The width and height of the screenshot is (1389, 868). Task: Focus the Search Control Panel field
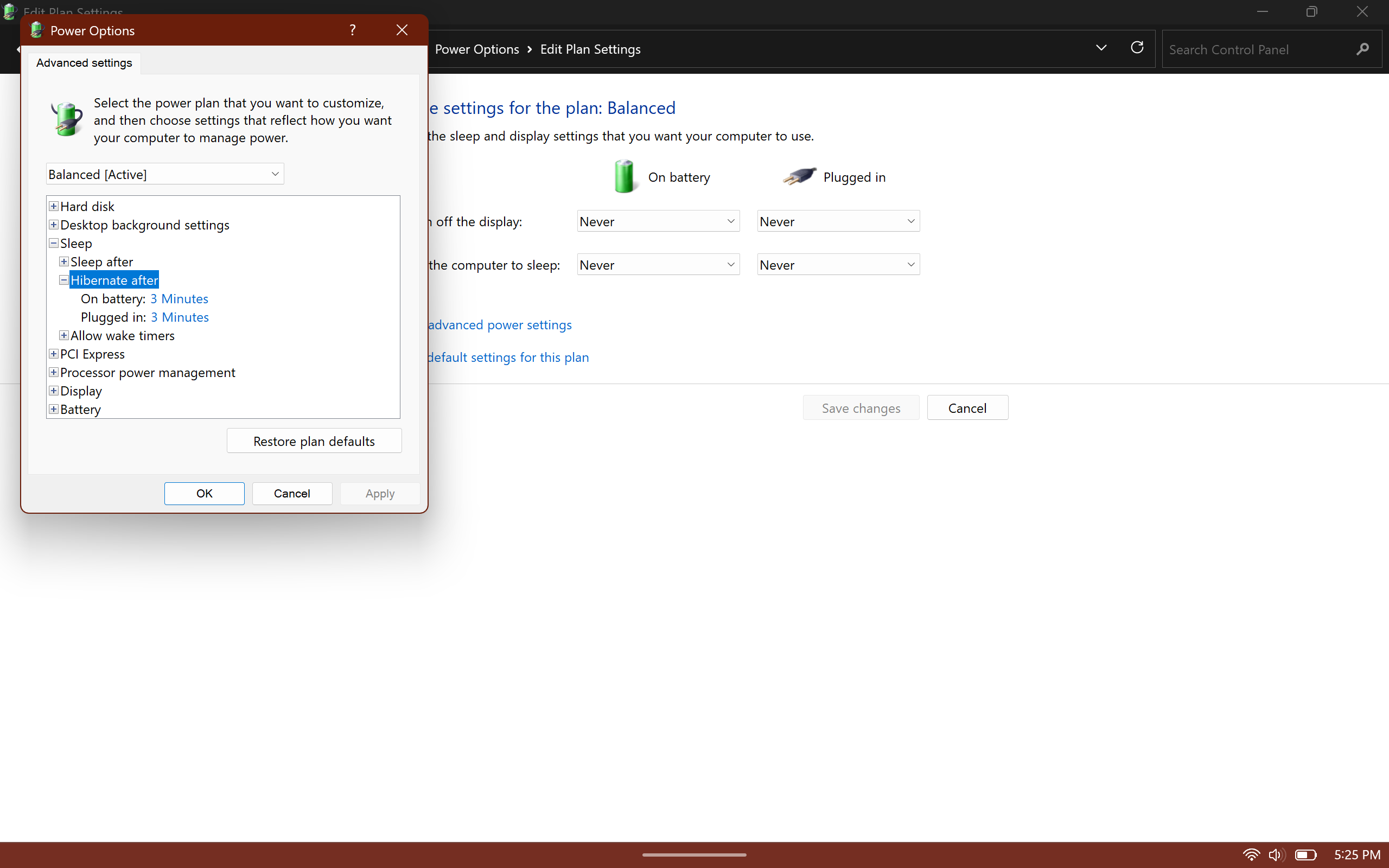1257,49
